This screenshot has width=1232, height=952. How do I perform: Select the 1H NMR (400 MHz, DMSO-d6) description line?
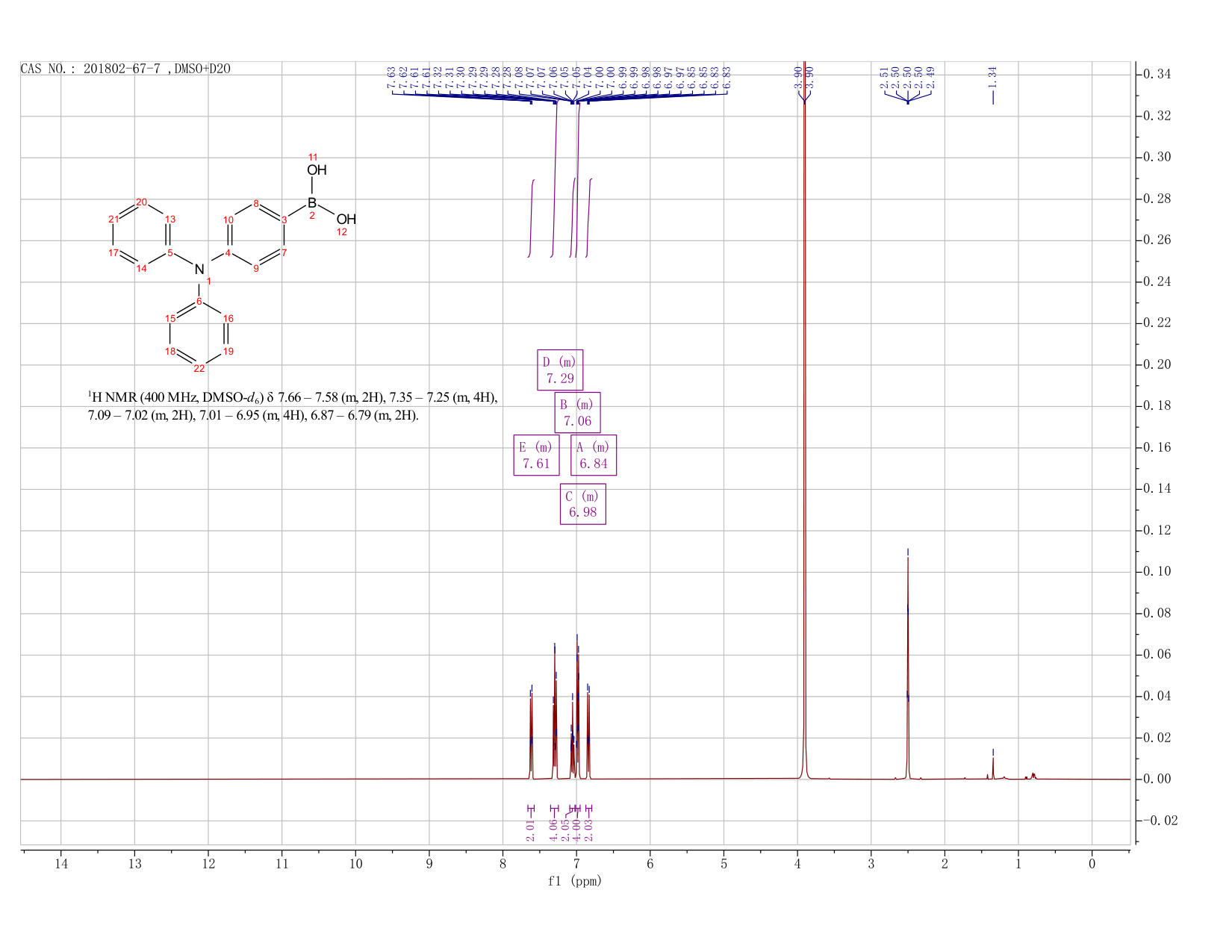293,398
